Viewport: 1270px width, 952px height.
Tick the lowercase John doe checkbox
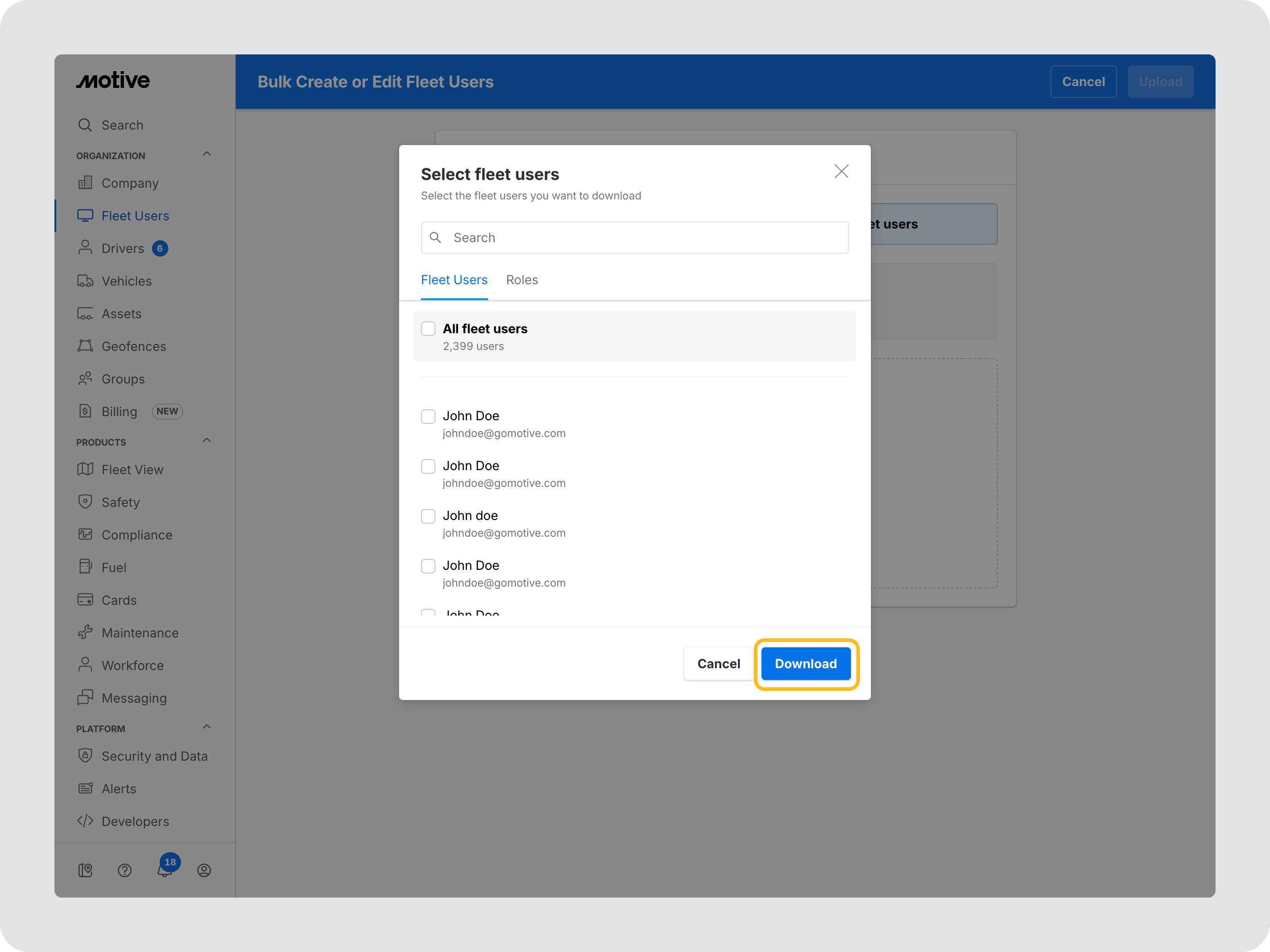[x=428, y=516]
